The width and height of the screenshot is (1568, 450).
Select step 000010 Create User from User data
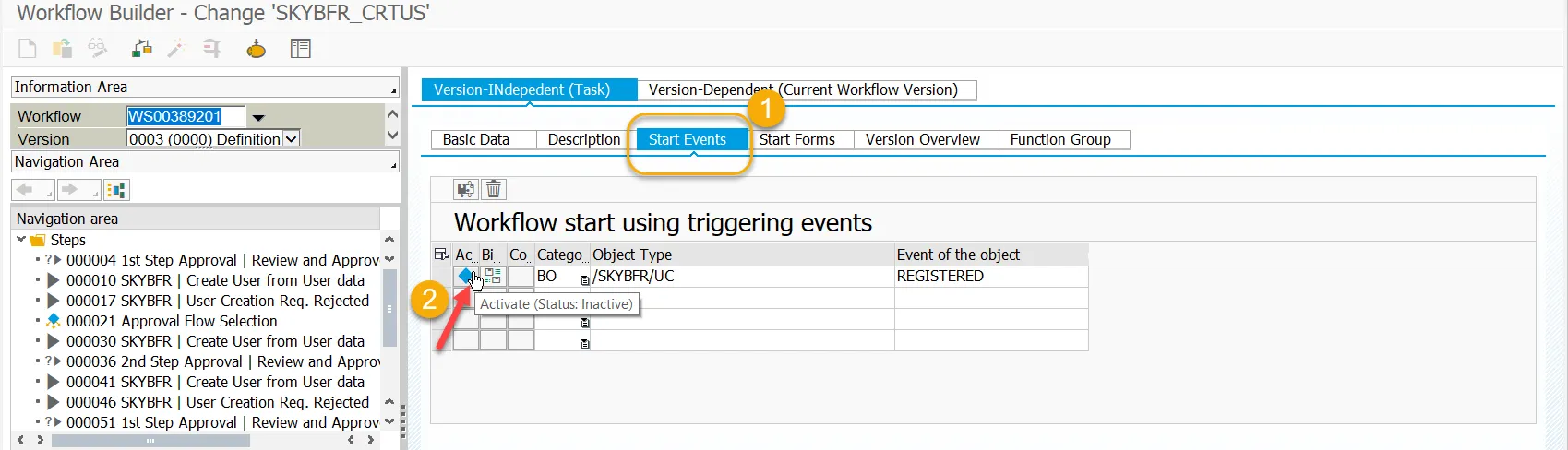[x=215, y=280]
